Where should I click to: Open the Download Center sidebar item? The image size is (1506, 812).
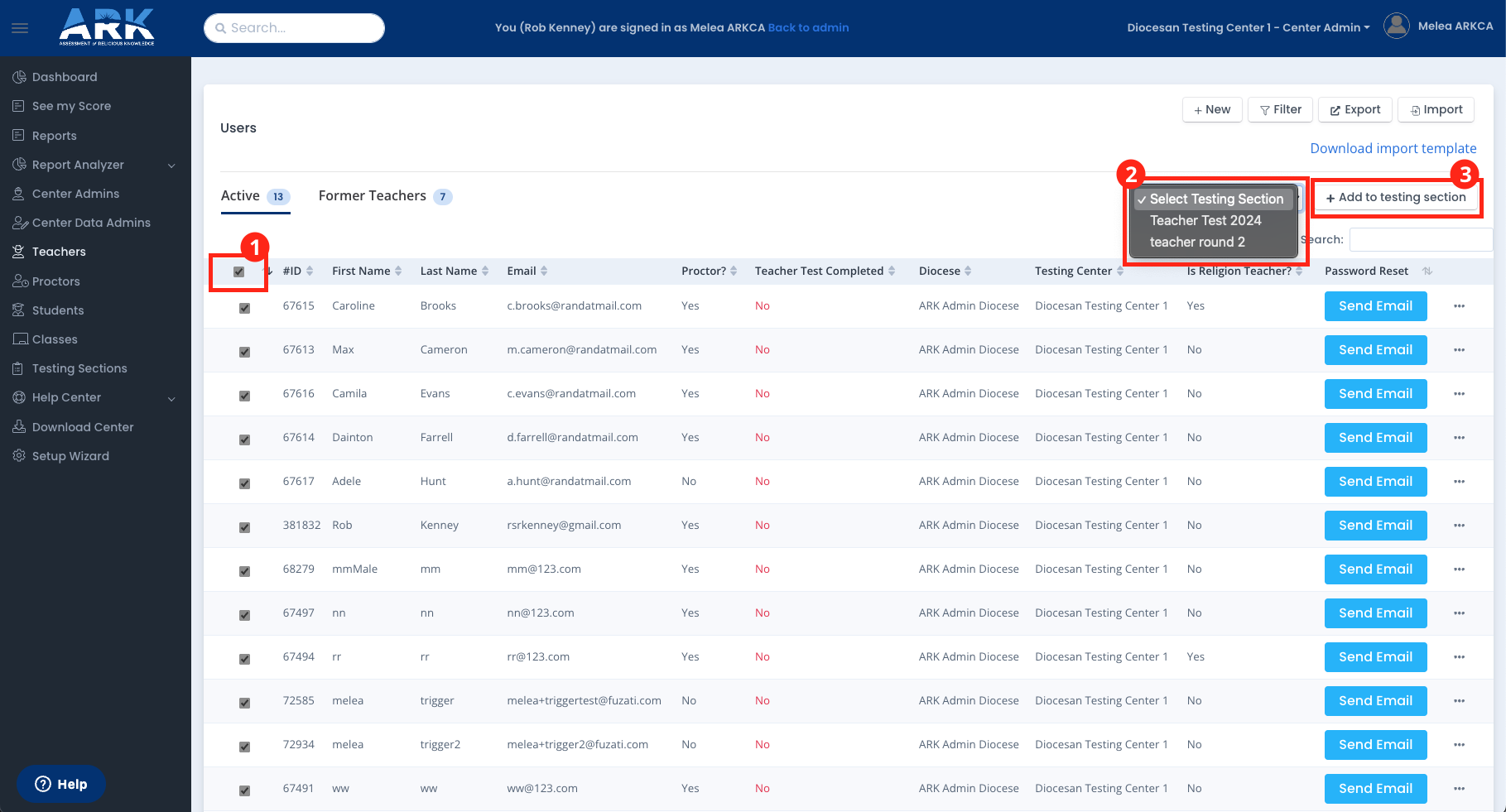82,427
